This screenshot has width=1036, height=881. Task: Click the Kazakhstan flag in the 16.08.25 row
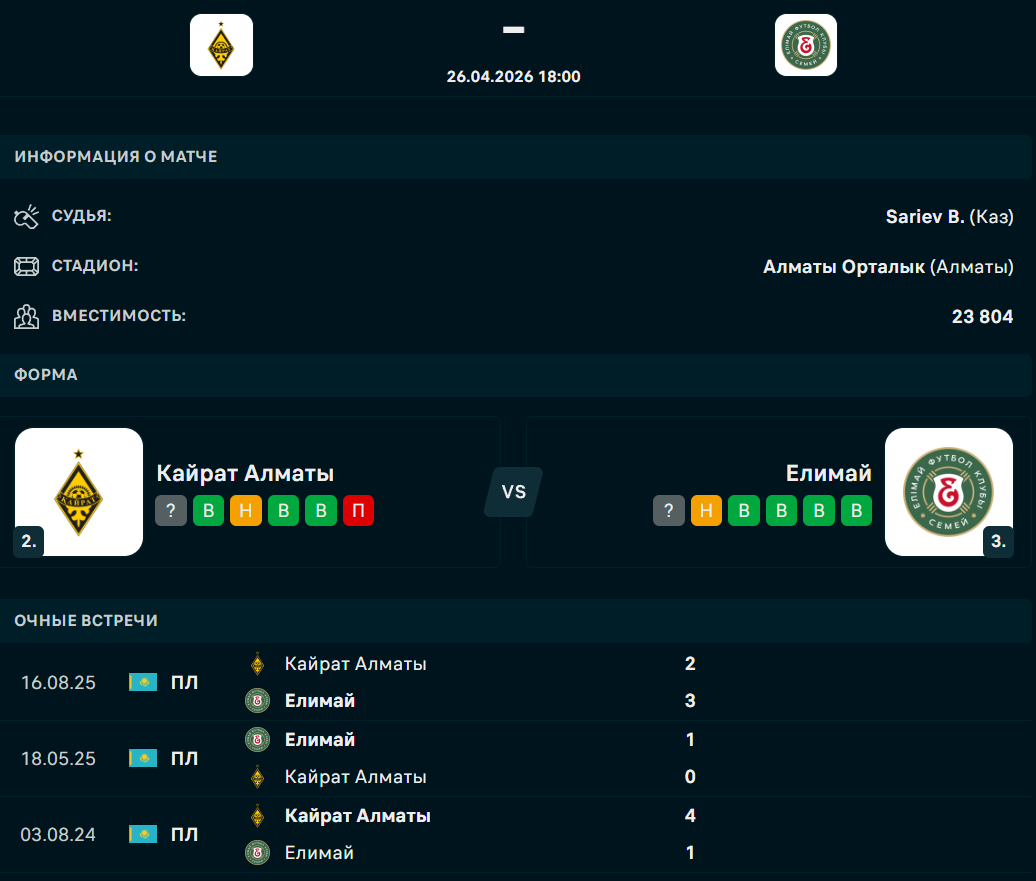pyautogui.click(x=143, y=682)
